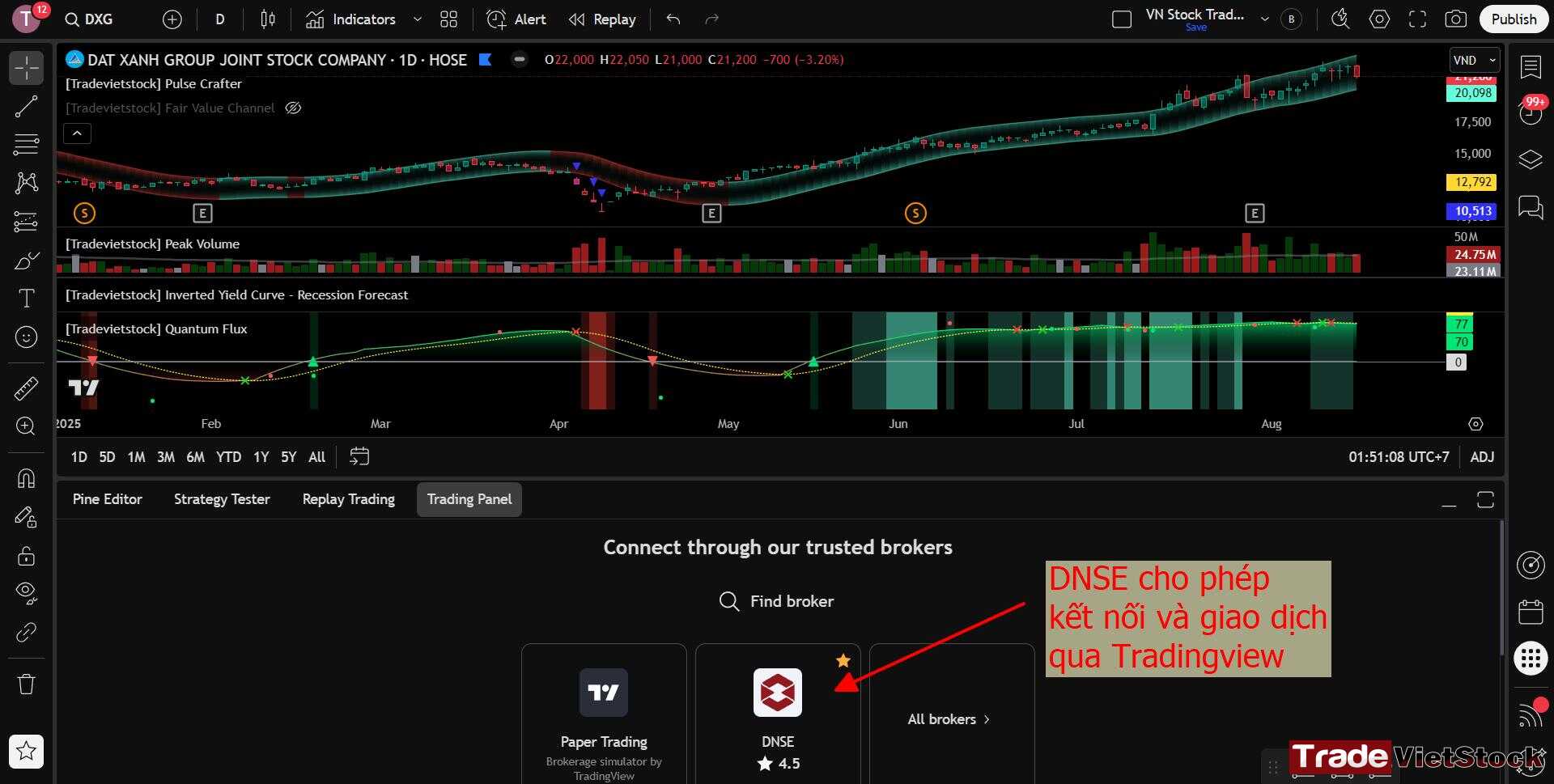Undo the last chart action
The width and height of the screenshot is (1554, 784).
click(x=673, y=19)
